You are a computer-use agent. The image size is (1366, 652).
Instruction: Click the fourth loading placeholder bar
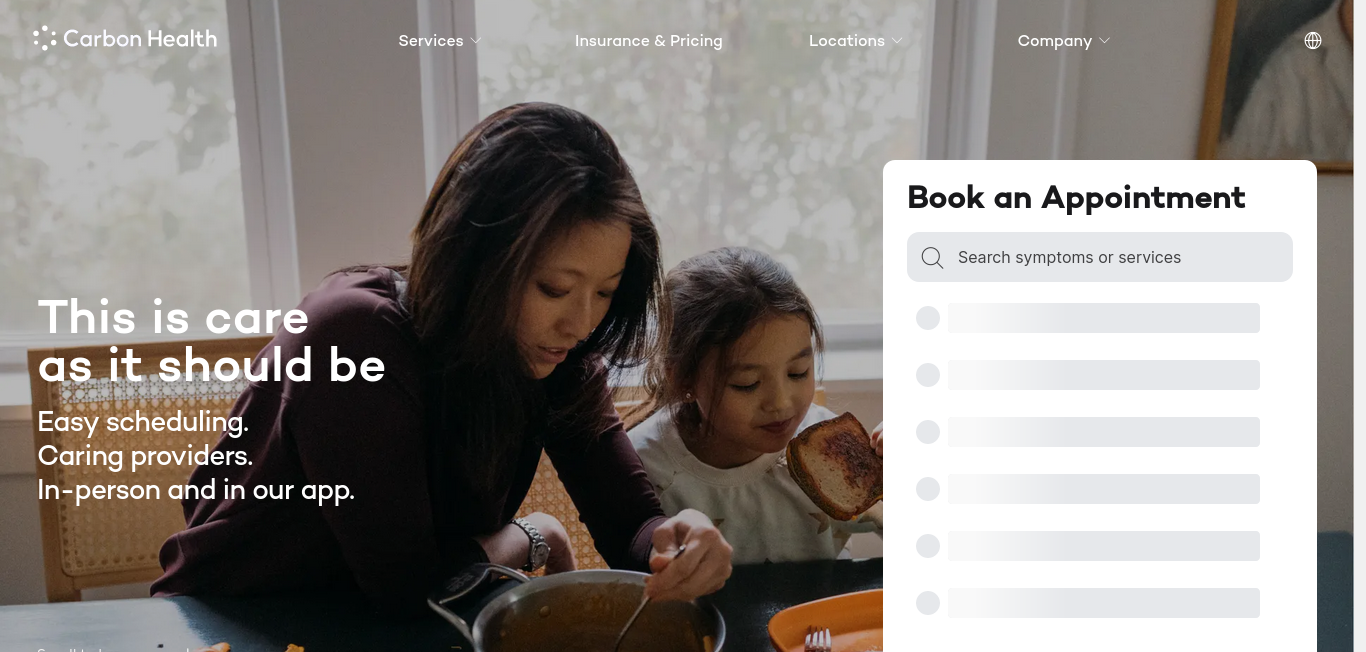click(x=1104, y=489)
